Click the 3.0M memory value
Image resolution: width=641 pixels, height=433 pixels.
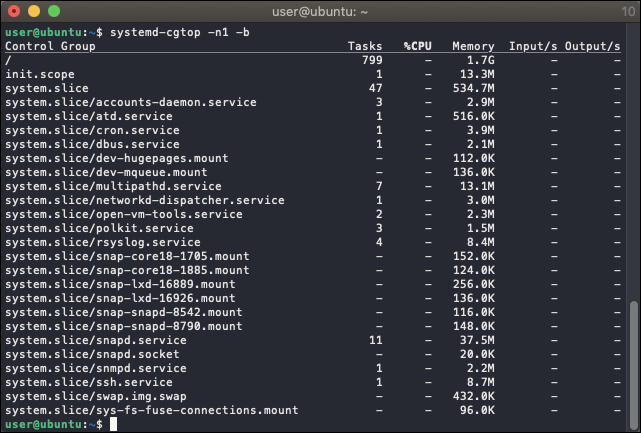tap(481, 200)
